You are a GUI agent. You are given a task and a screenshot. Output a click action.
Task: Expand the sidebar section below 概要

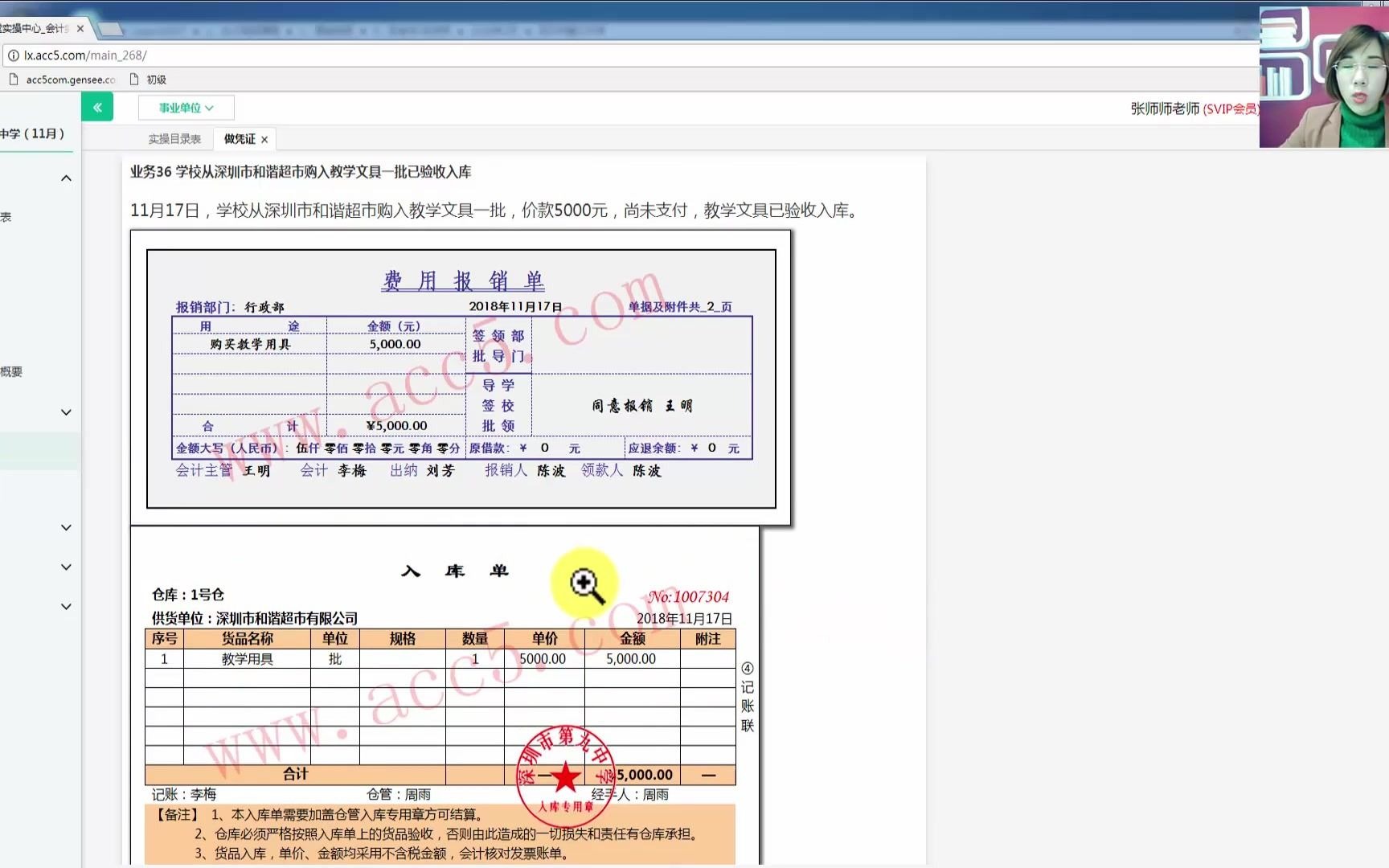(x=67, y=412)
